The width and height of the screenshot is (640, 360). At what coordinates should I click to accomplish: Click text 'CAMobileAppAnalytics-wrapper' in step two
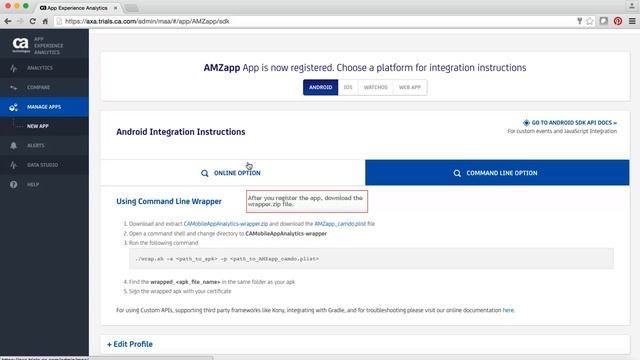(x=286, y=233)
